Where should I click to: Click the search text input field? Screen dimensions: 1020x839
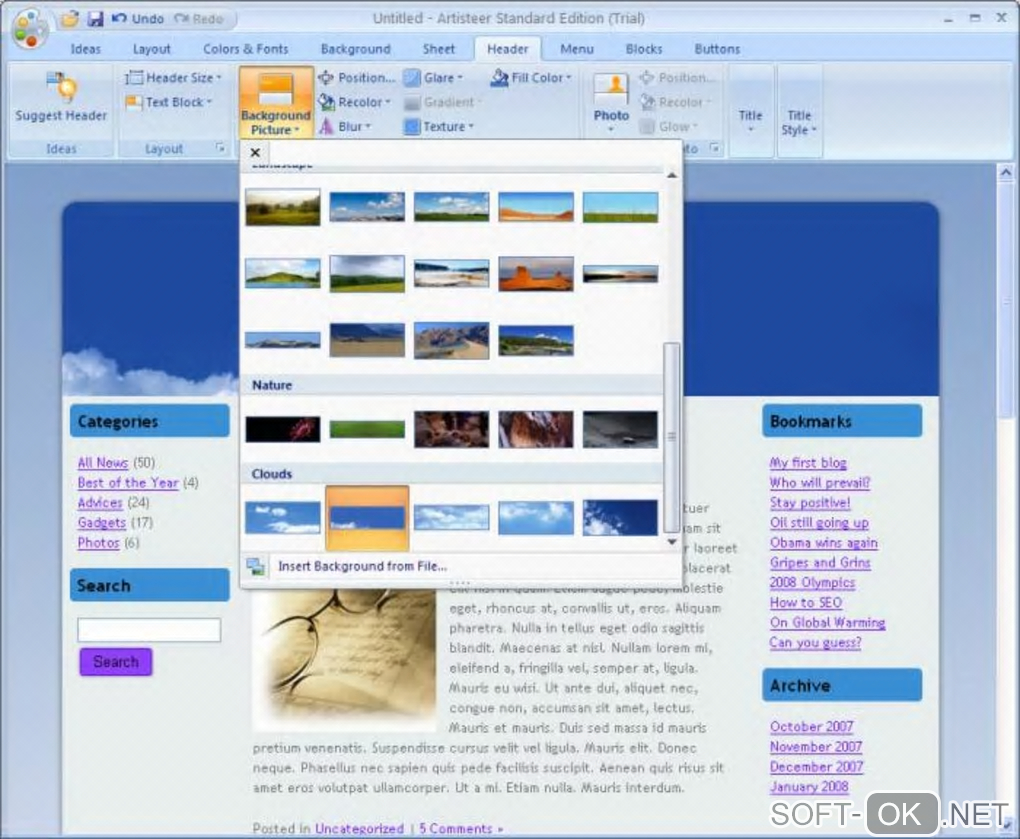(149, 630)
